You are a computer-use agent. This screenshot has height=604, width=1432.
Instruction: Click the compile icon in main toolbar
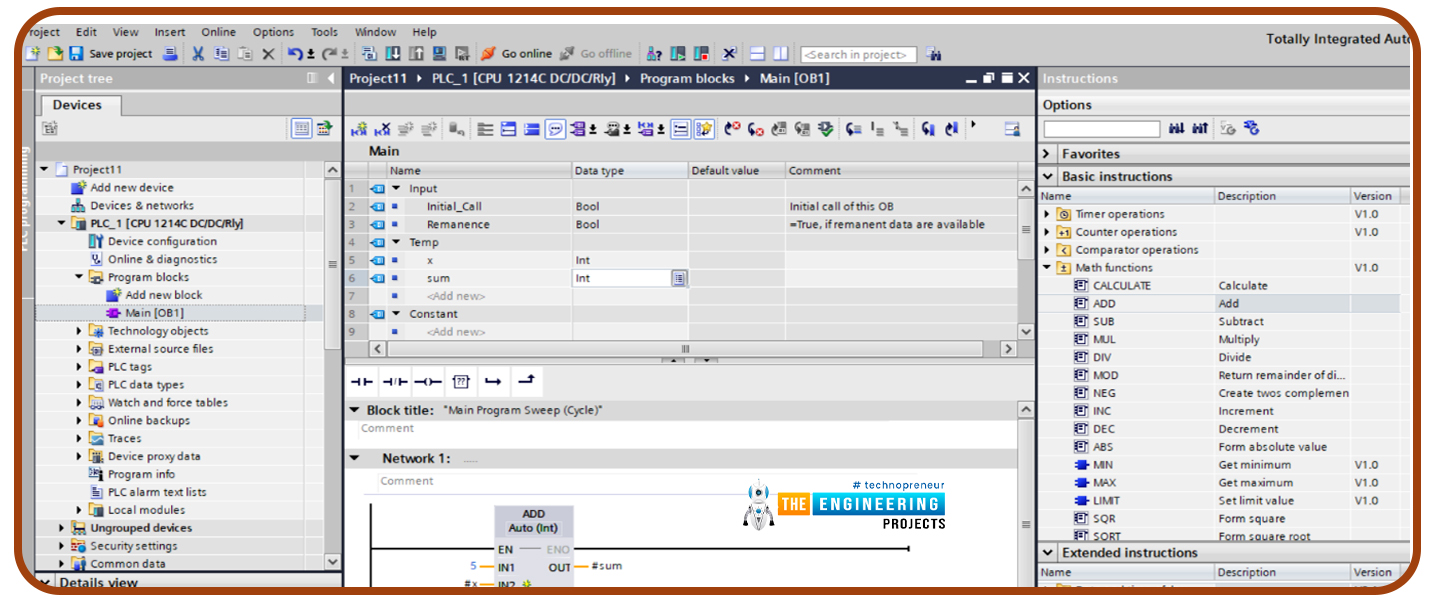click(x=369, y=54)
